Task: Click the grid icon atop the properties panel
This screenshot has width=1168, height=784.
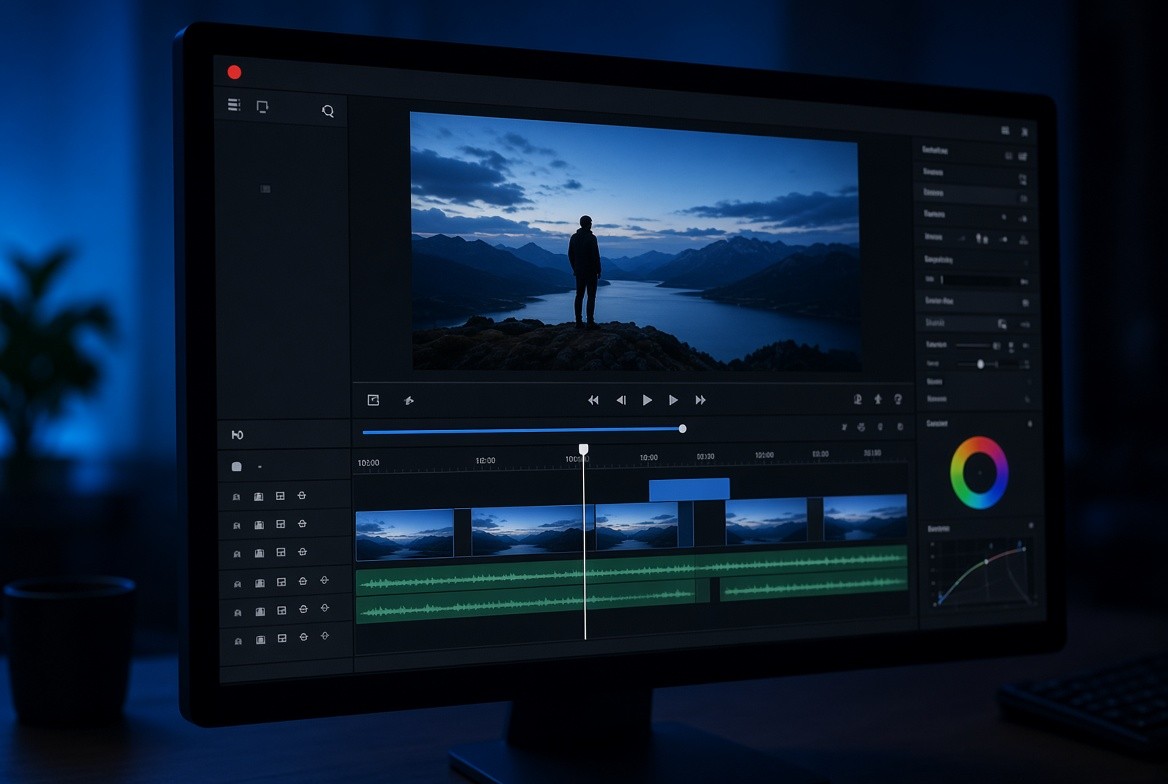Action: click(x=1005, y=130)
